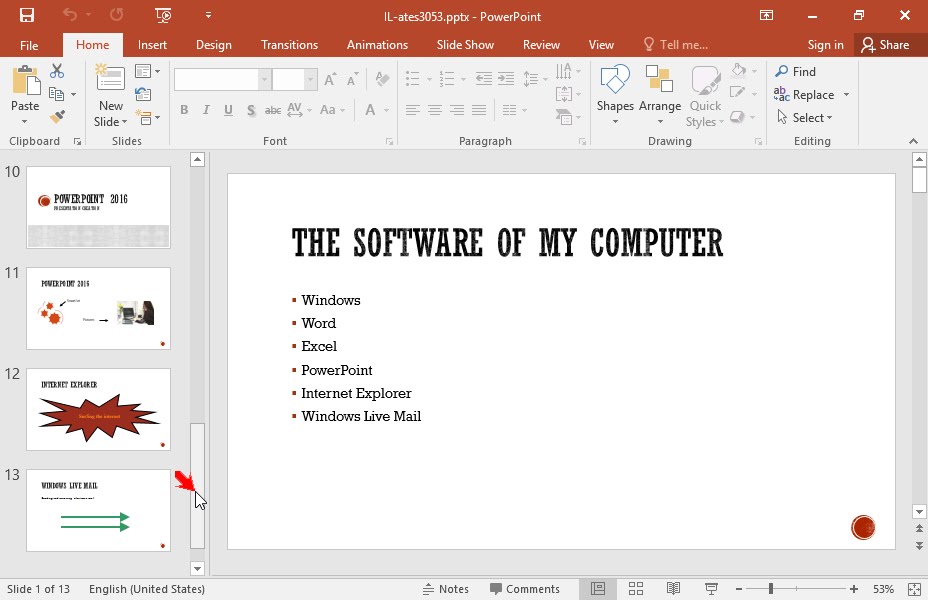Open the Paste options arrow
928x600 pixels.
[x=25, y=122]
